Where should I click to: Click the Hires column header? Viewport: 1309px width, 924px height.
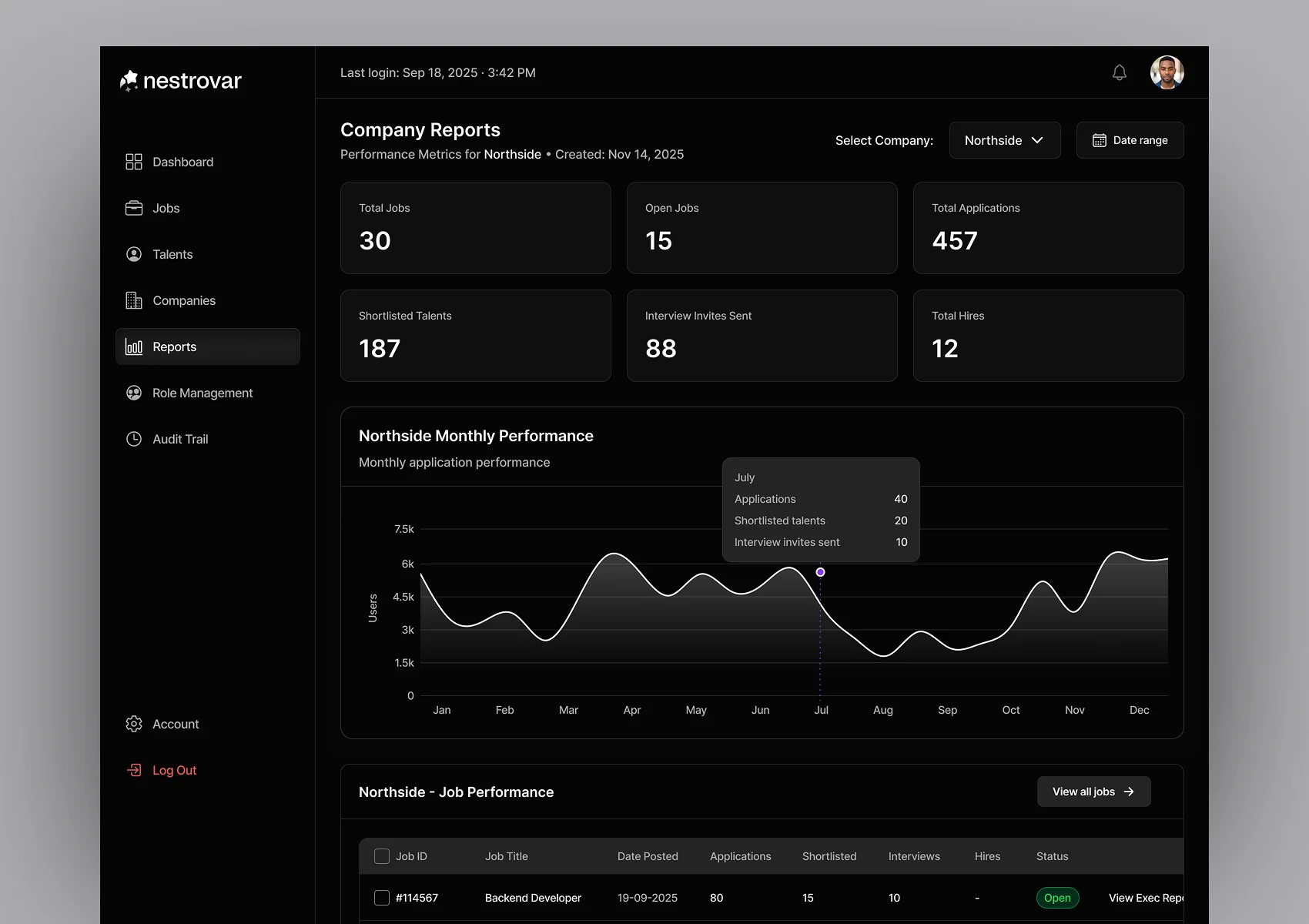988,856
